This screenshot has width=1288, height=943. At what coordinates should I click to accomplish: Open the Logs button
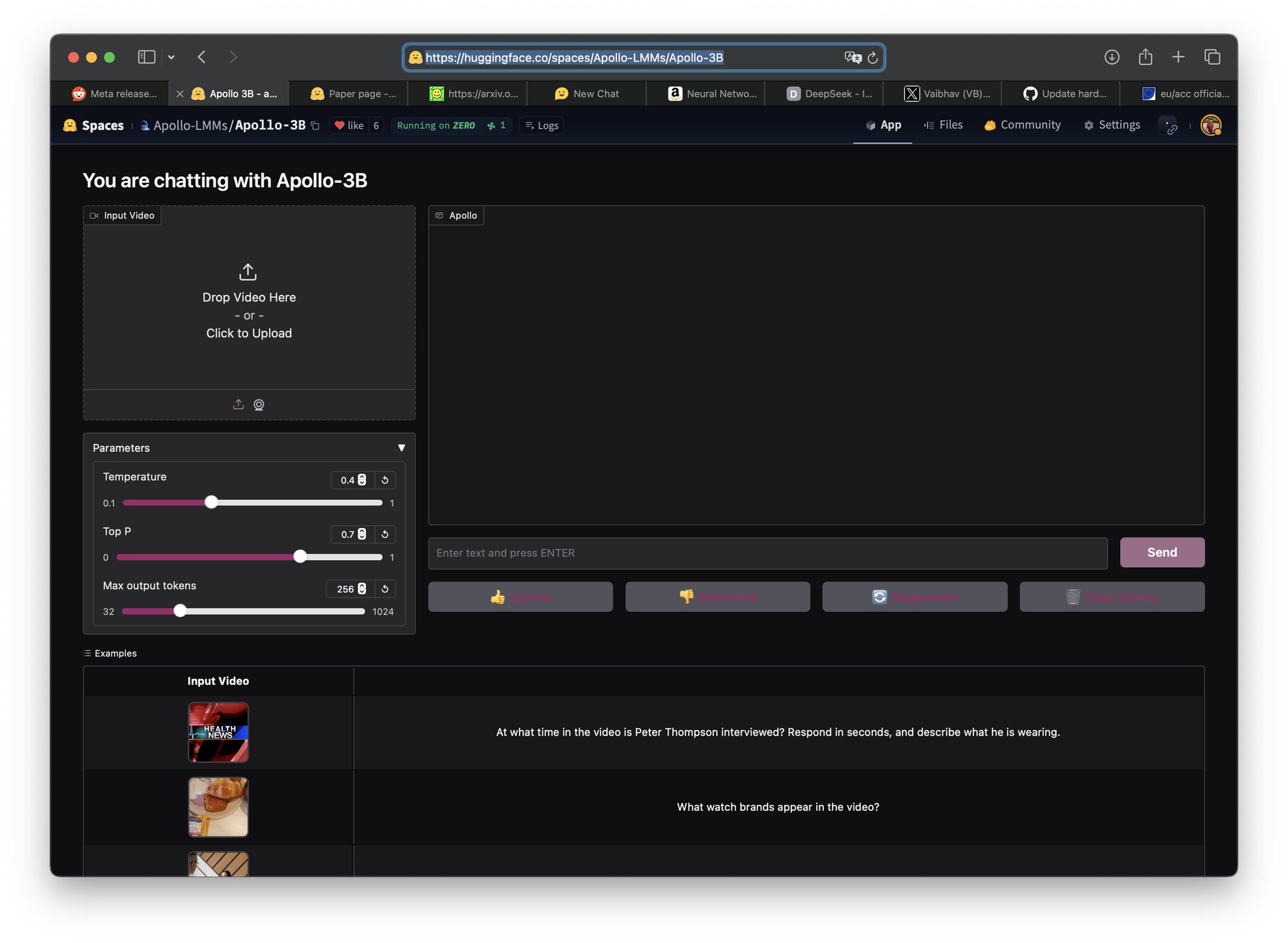542,125
